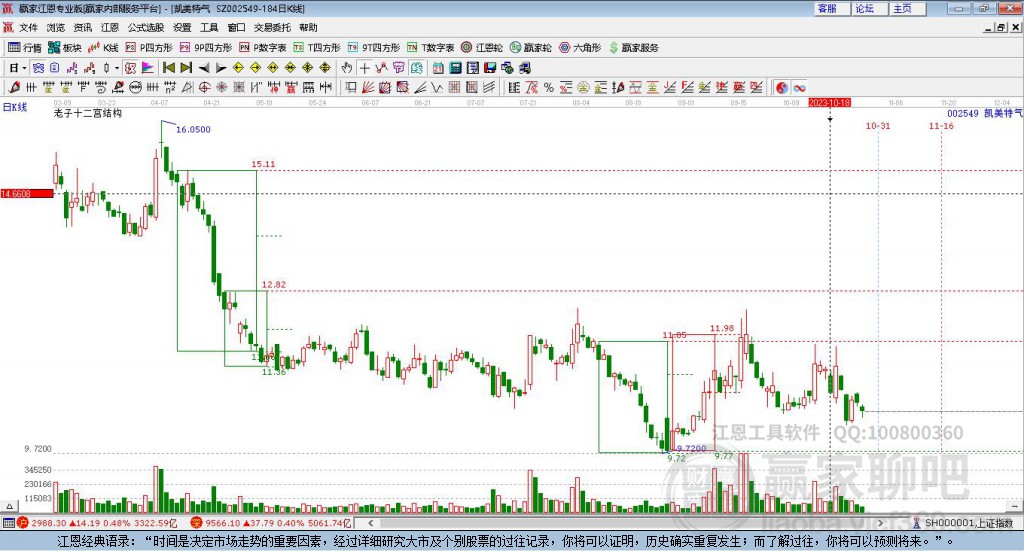1024x551 pixels.
Task: Open the 文件 menu
Action: (28, 27)
